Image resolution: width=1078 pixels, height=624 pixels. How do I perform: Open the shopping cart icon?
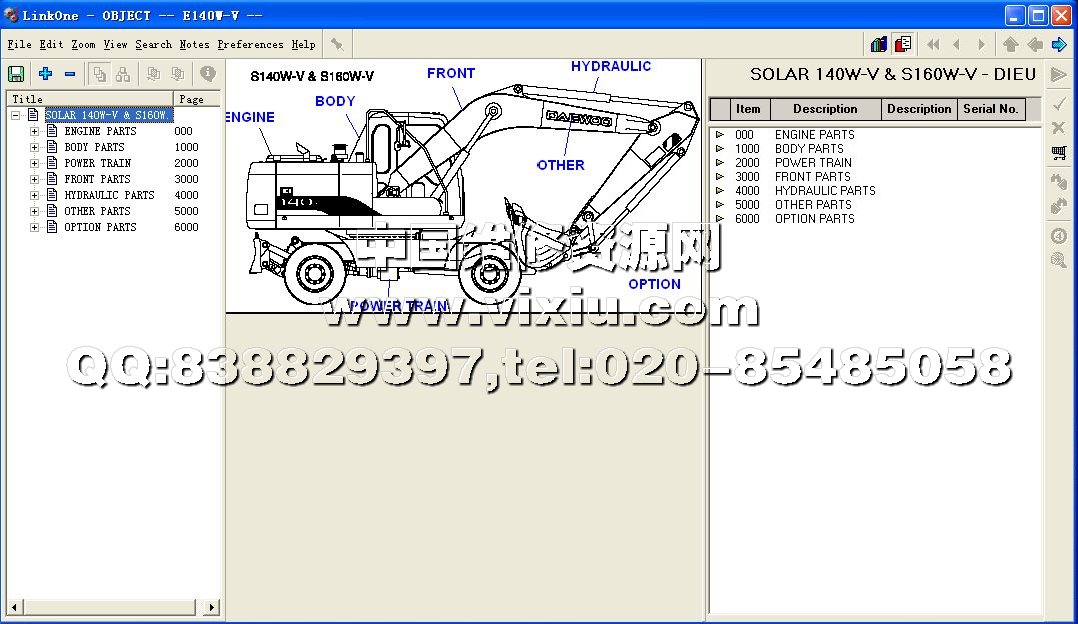point(1059,153)
